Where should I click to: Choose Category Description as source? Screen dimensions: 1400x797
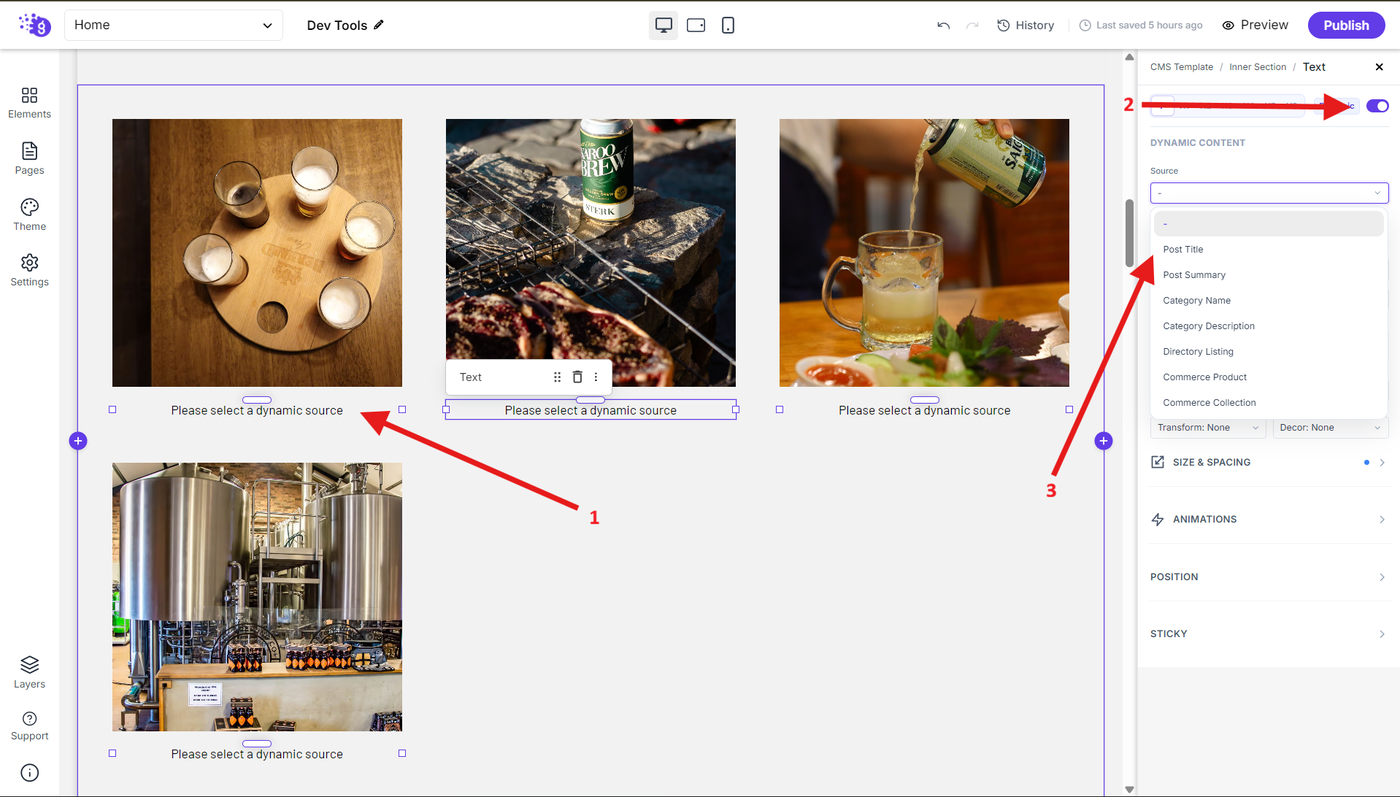(1269, 326)
